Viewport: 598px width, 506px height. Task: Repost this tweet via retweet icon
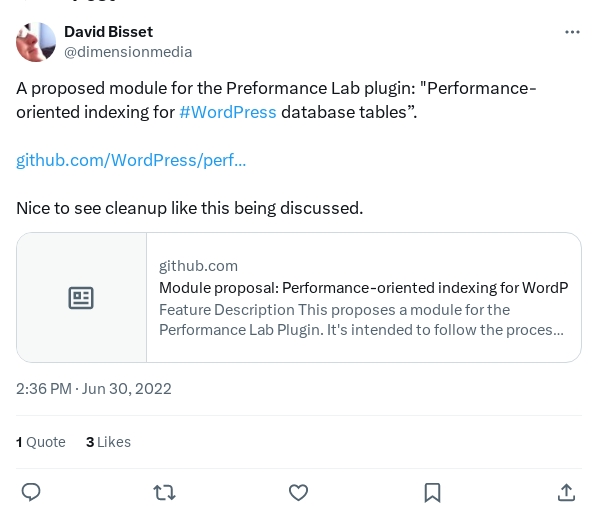164,492
